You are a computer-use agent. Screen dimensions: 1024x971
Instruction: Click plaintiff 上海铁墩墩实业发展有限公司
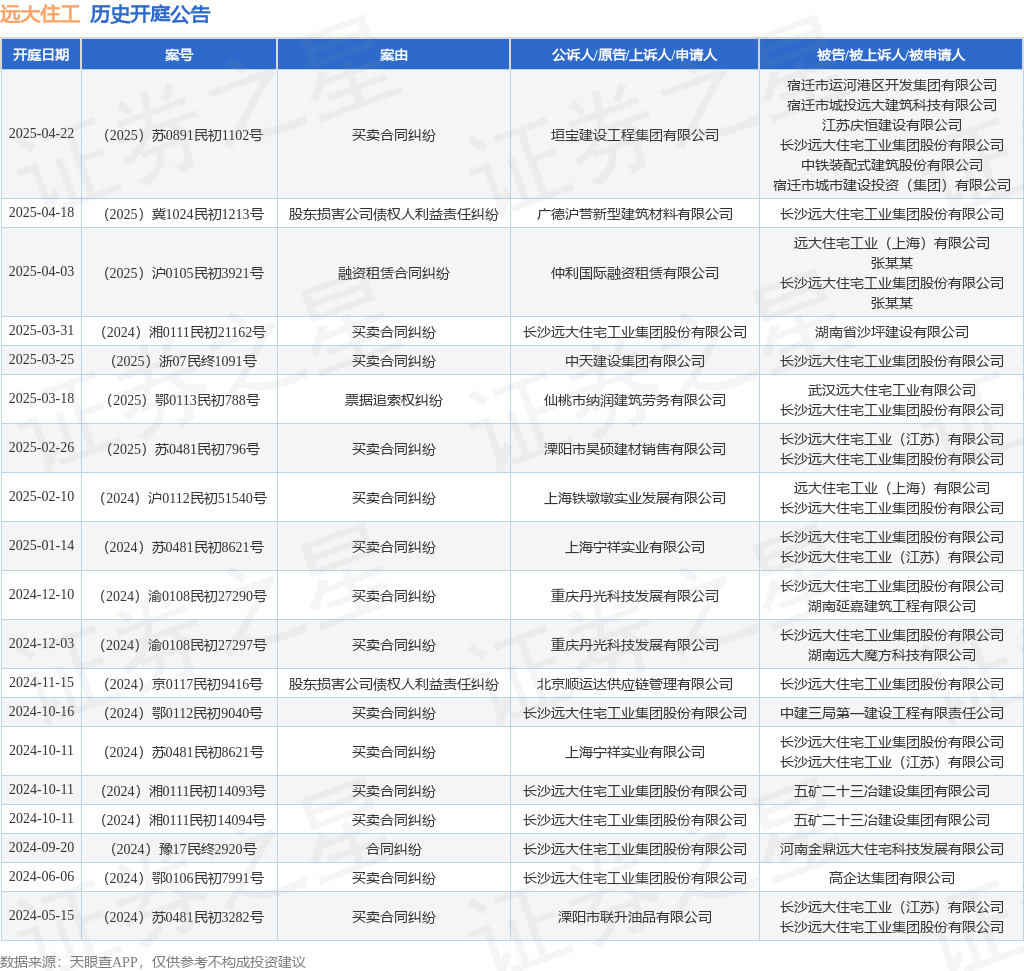(634, 498)
